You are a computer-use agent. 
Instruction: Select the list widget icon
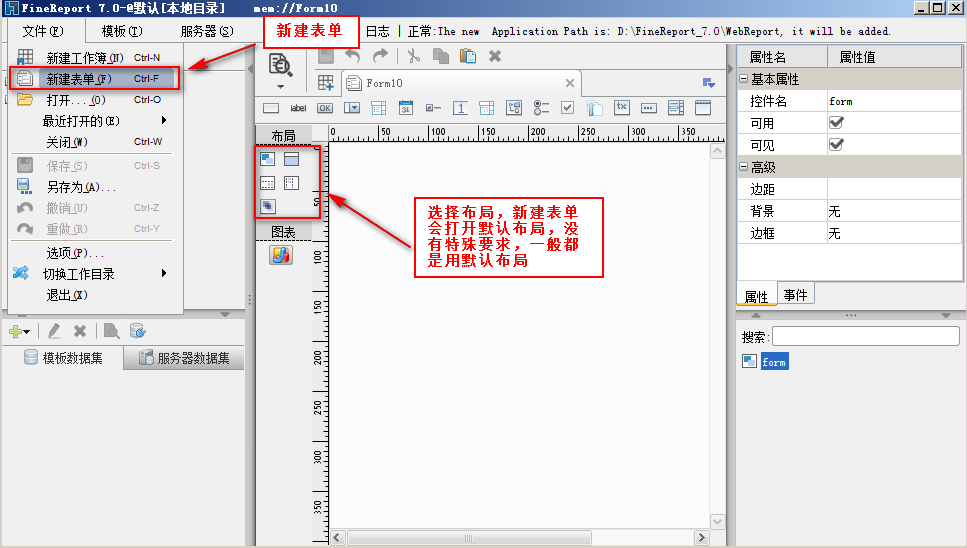pyautogui.click(x=676, y=108)
